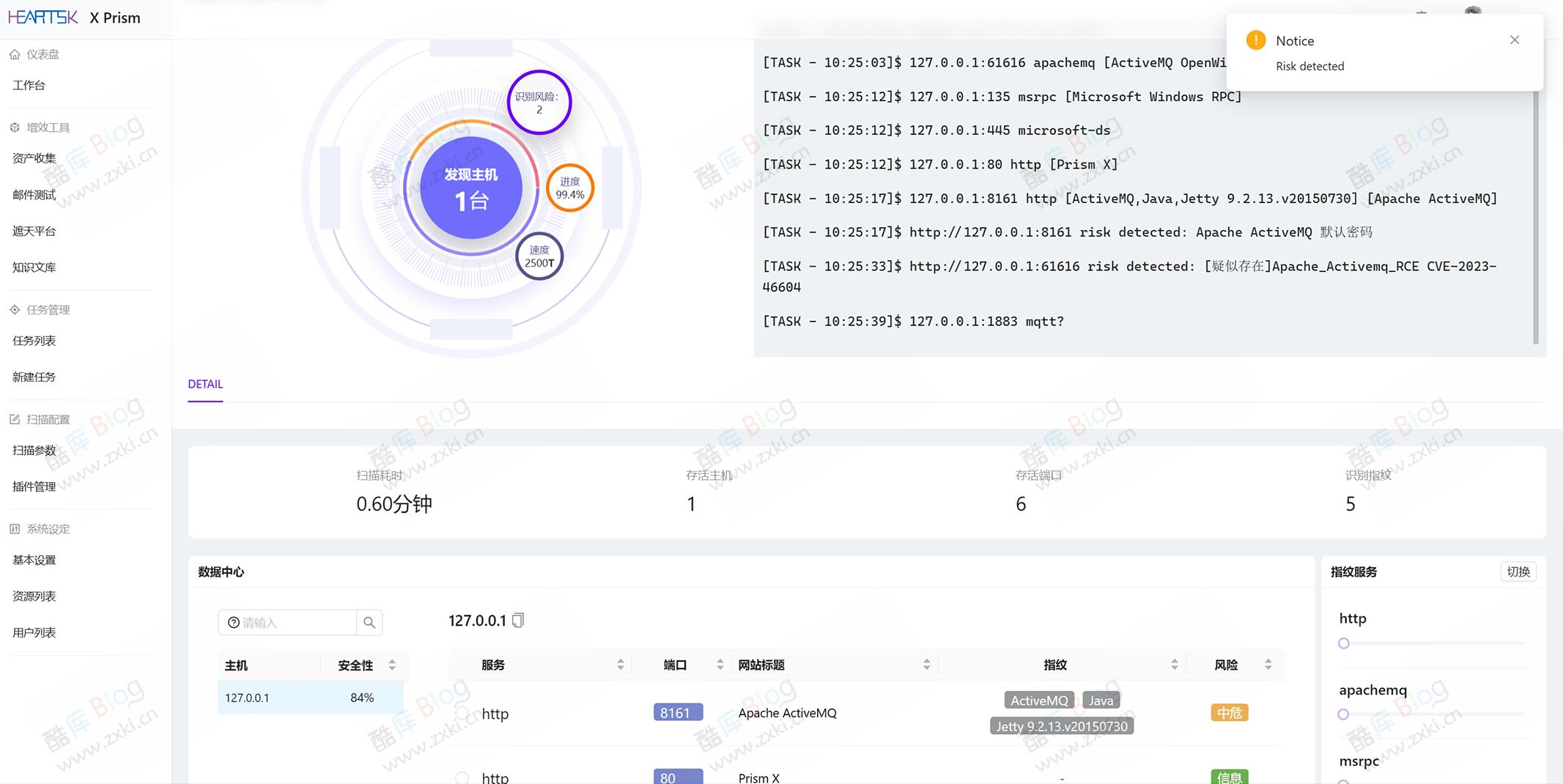Open 任务列表 in the sidebar
Screen dimensions: 1563x784
pyautogui.click(x=34, y=341)
